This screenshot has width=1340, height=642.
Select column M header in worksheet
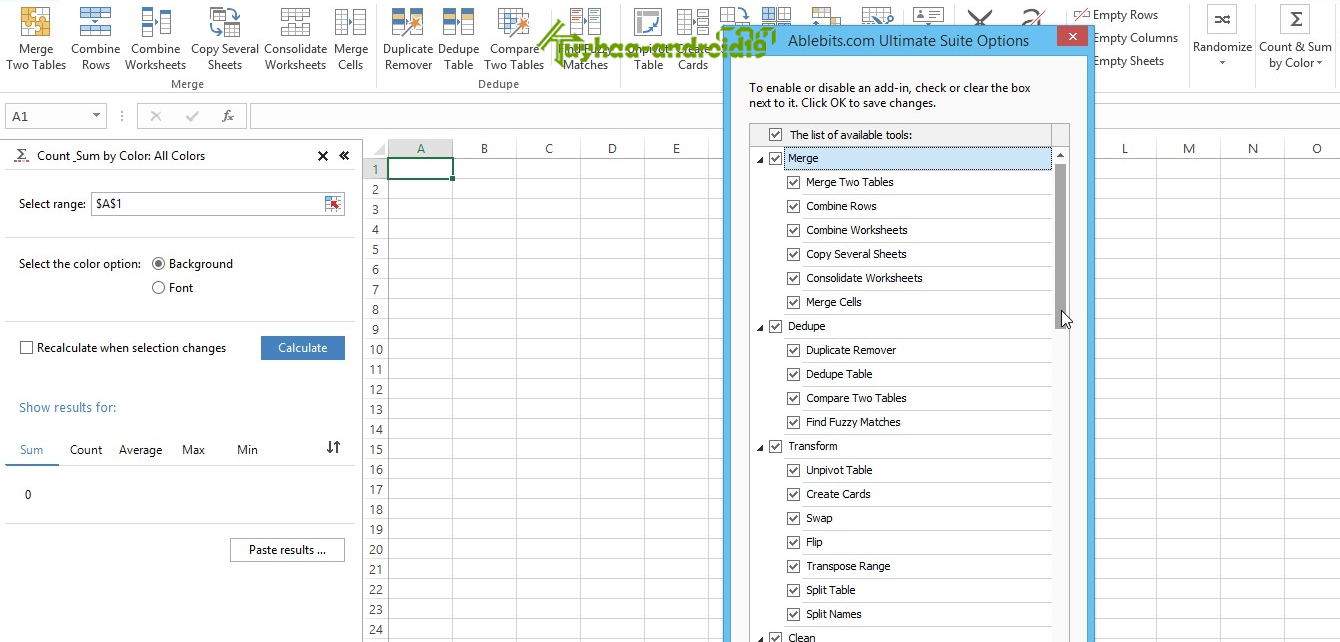1188,149
